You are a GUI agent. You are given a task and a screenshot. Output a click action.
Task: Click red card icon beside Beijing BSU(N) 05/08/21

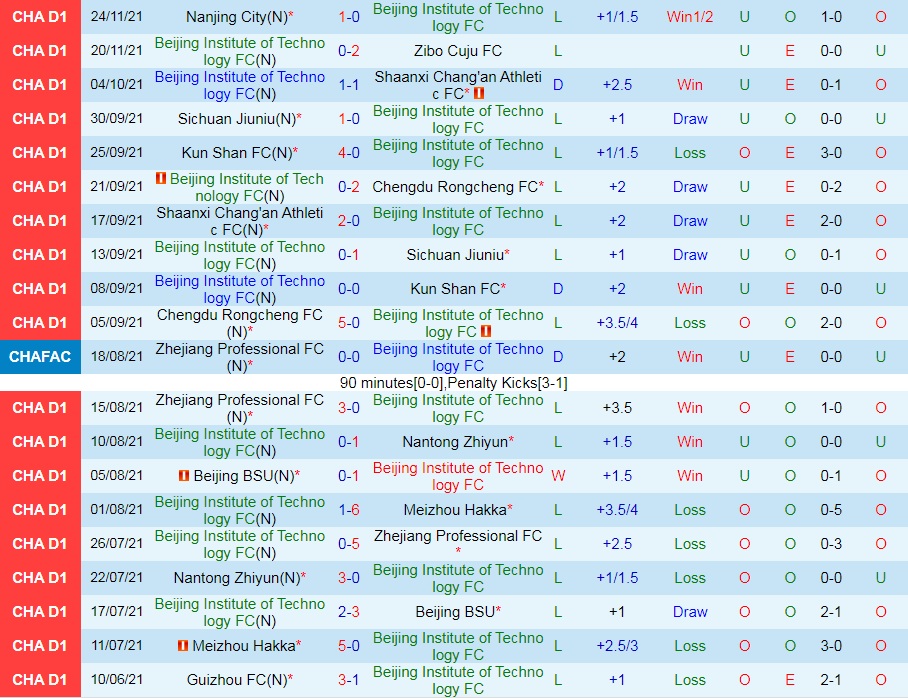(x=184, y=476)
